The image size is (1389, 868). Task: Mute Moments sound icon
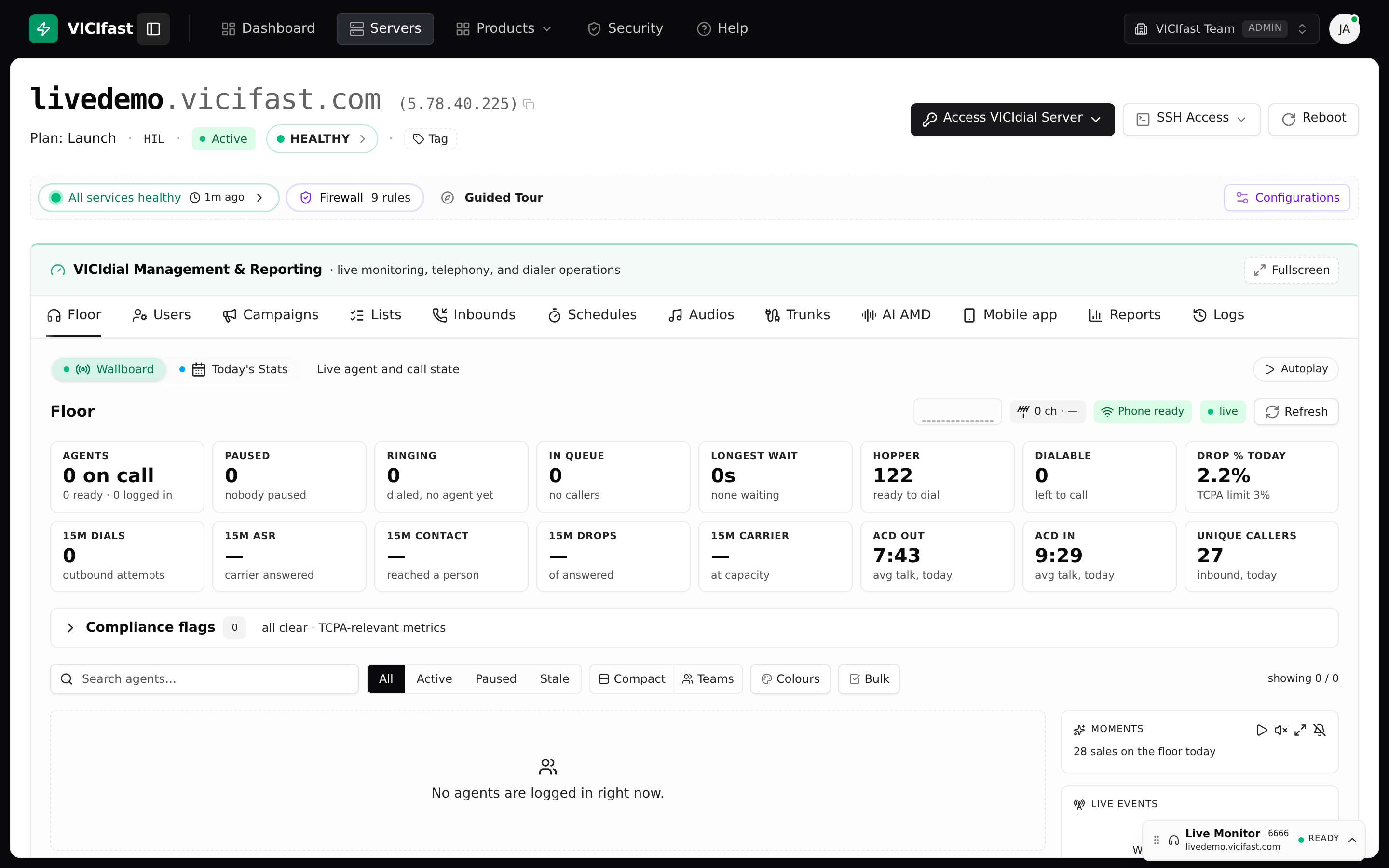pos(1280,730)
